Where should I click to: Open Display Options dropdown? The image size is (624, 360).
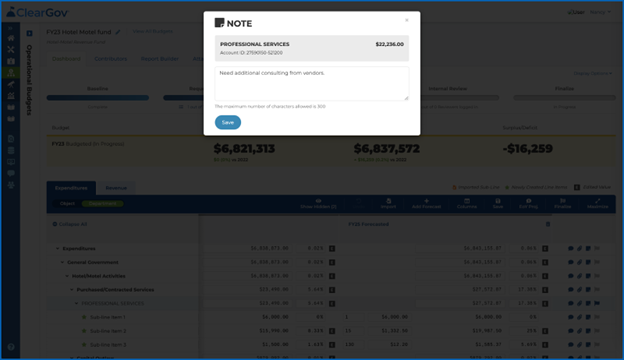[592, 73]
